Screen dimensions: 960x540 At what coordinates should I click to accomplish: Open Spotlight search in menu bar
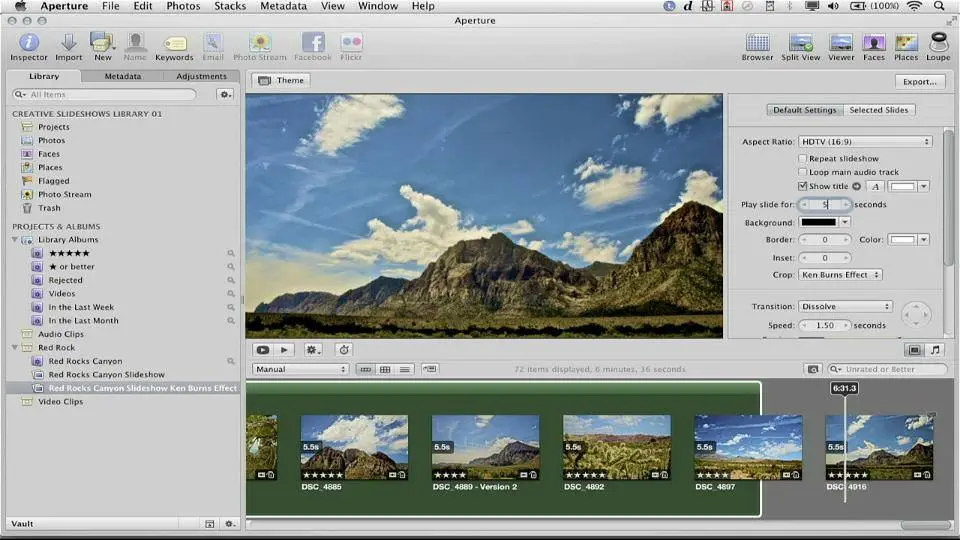point(939,6)
